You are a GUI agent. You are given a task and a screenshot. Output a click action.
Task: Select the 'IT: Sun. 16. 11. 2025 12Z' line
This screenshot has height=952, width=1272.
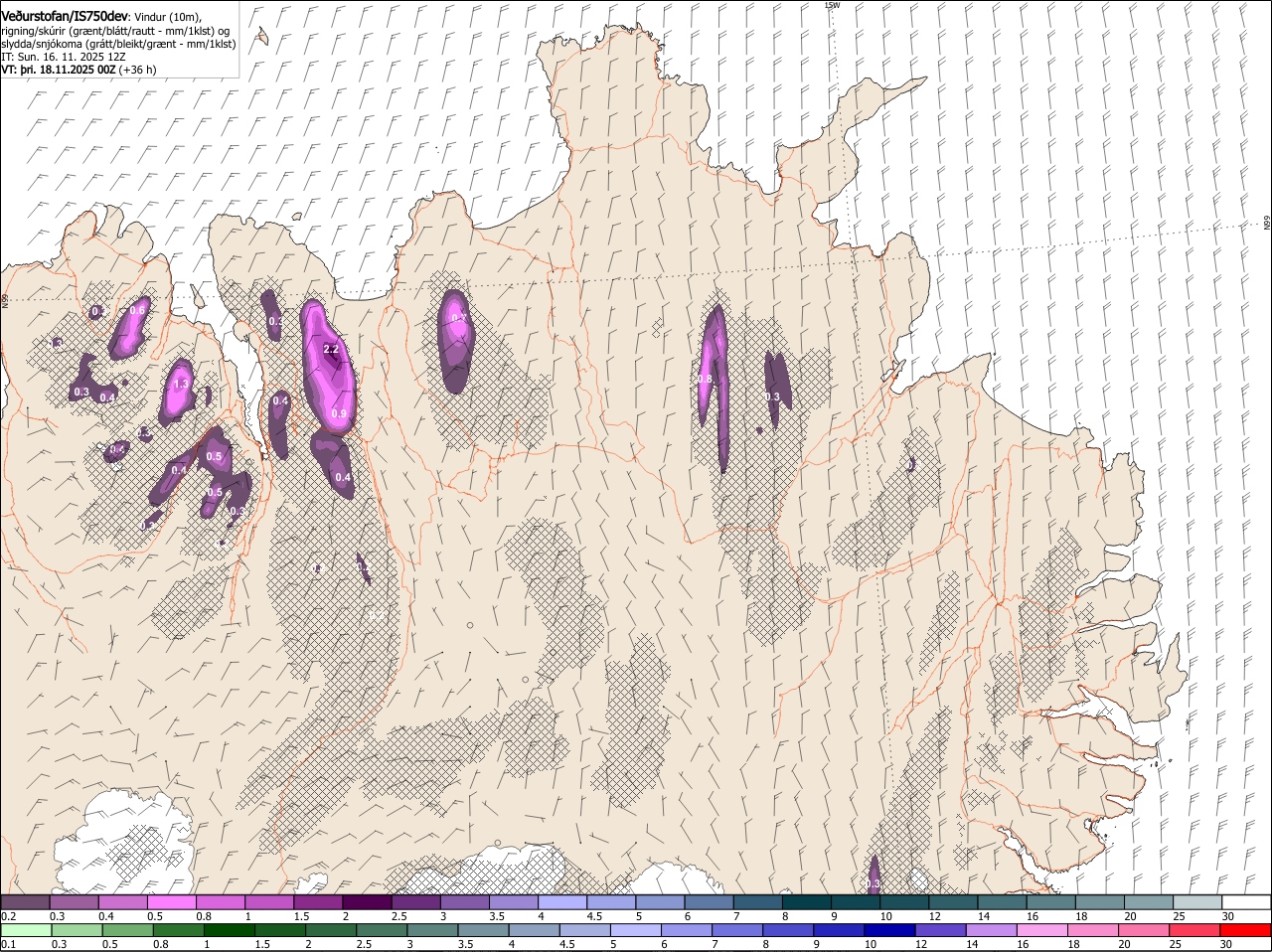[64, 57]
